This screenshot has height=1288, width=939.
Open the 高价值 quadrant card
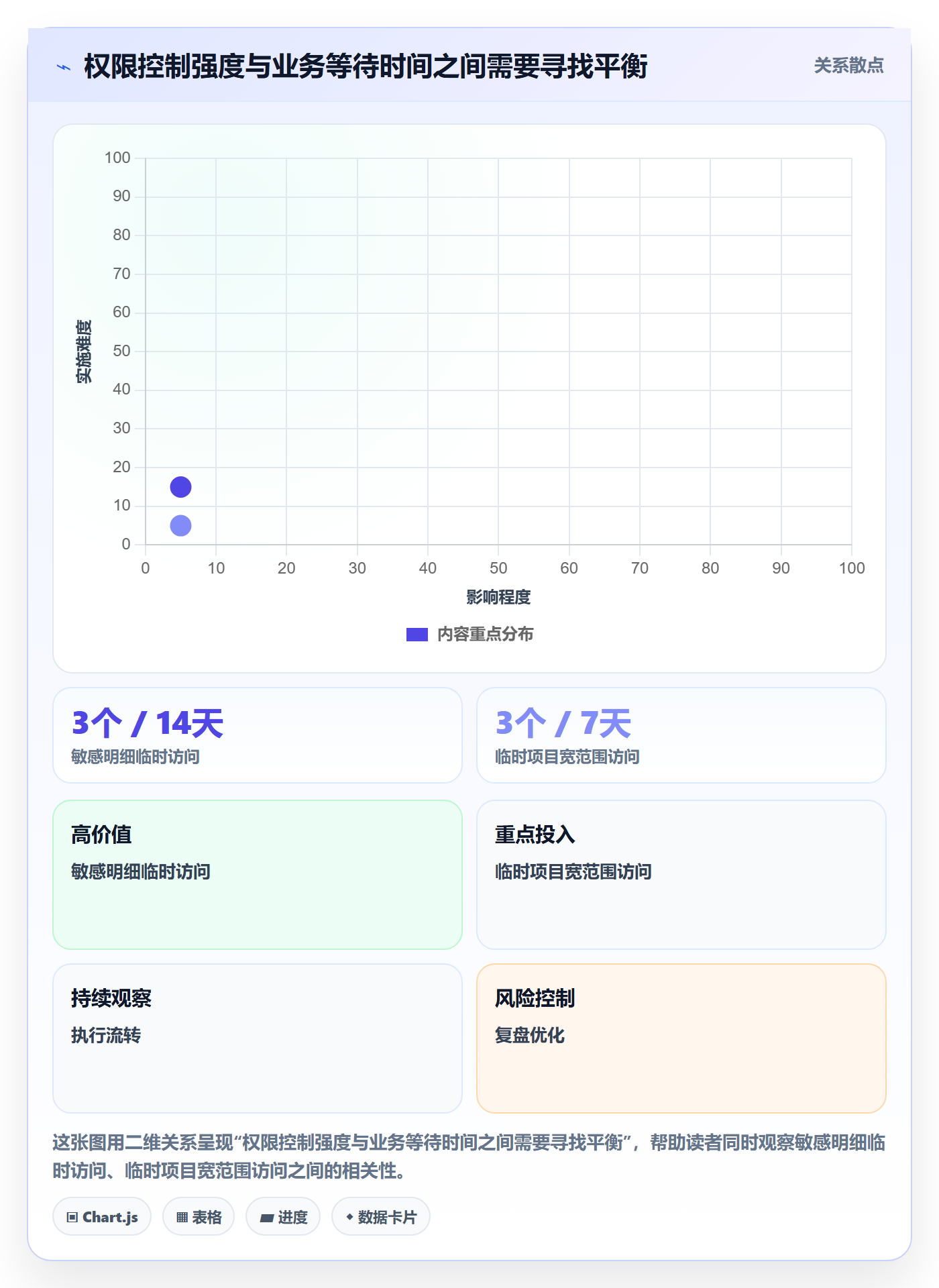(x=258, y=875)
